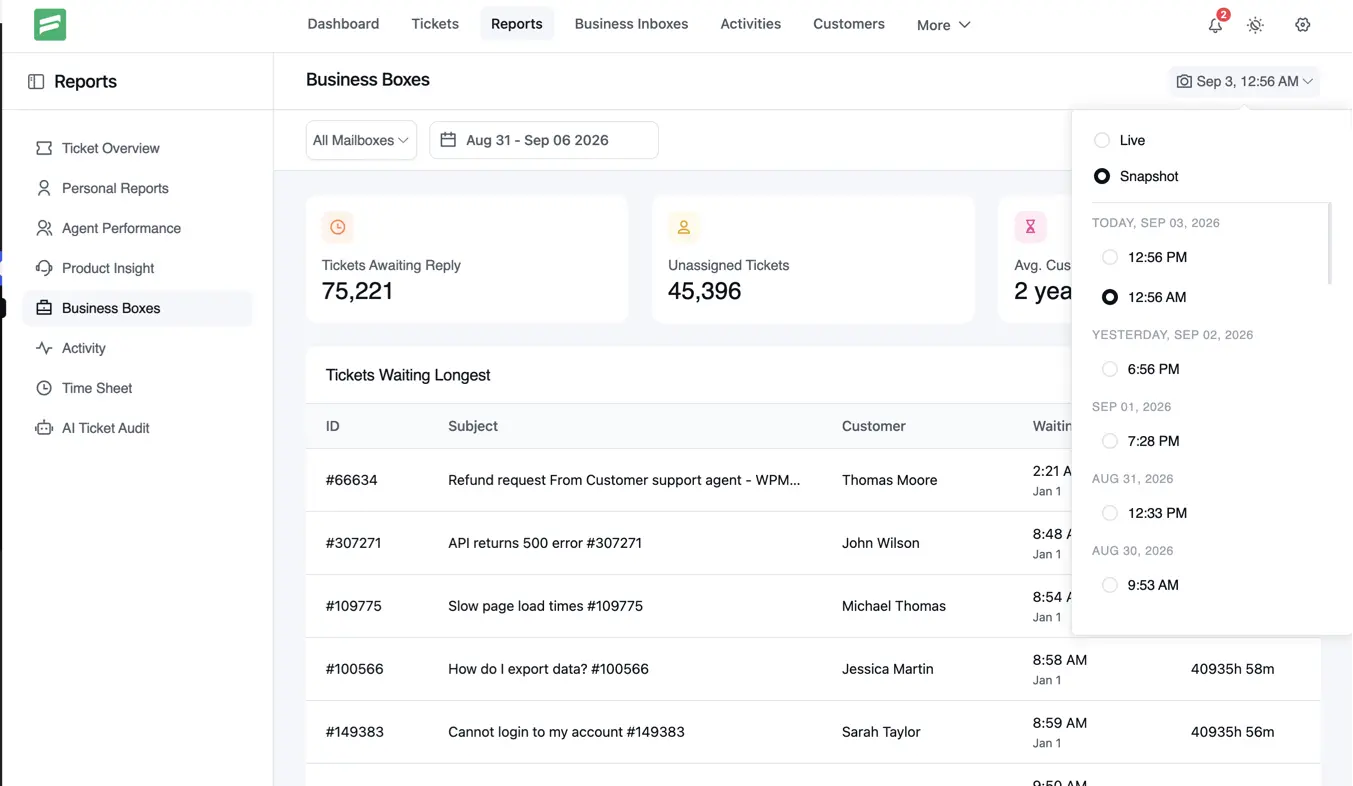
Task: Click customer Michael Thomas
Action: [x=893, y=606]
